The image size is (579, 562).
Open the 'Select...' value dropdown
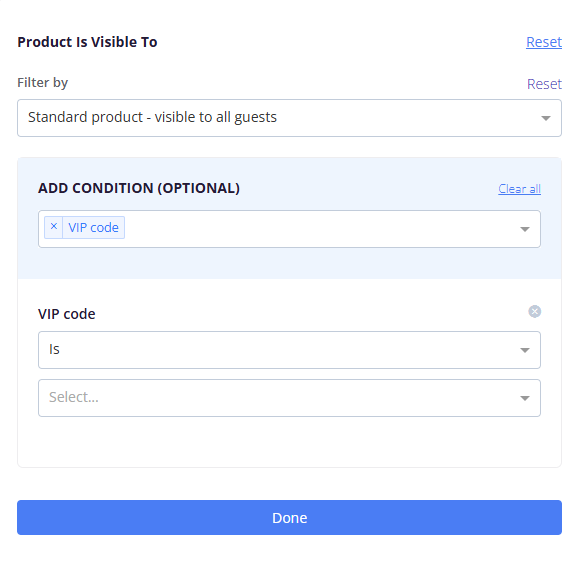pyautogui.click(x=290, y=398)
